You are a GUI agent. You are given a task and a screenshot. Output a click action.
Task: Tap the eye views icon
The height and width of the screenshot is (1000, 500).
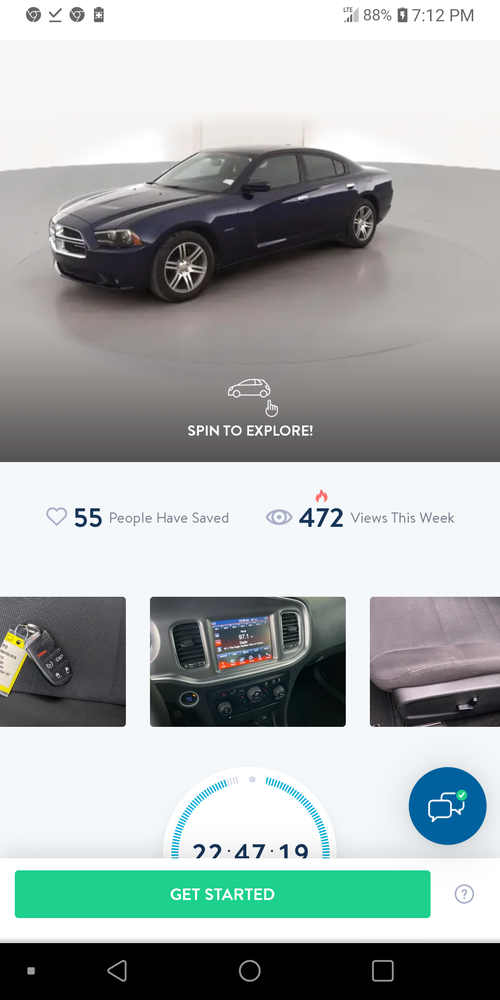point(279,517)
